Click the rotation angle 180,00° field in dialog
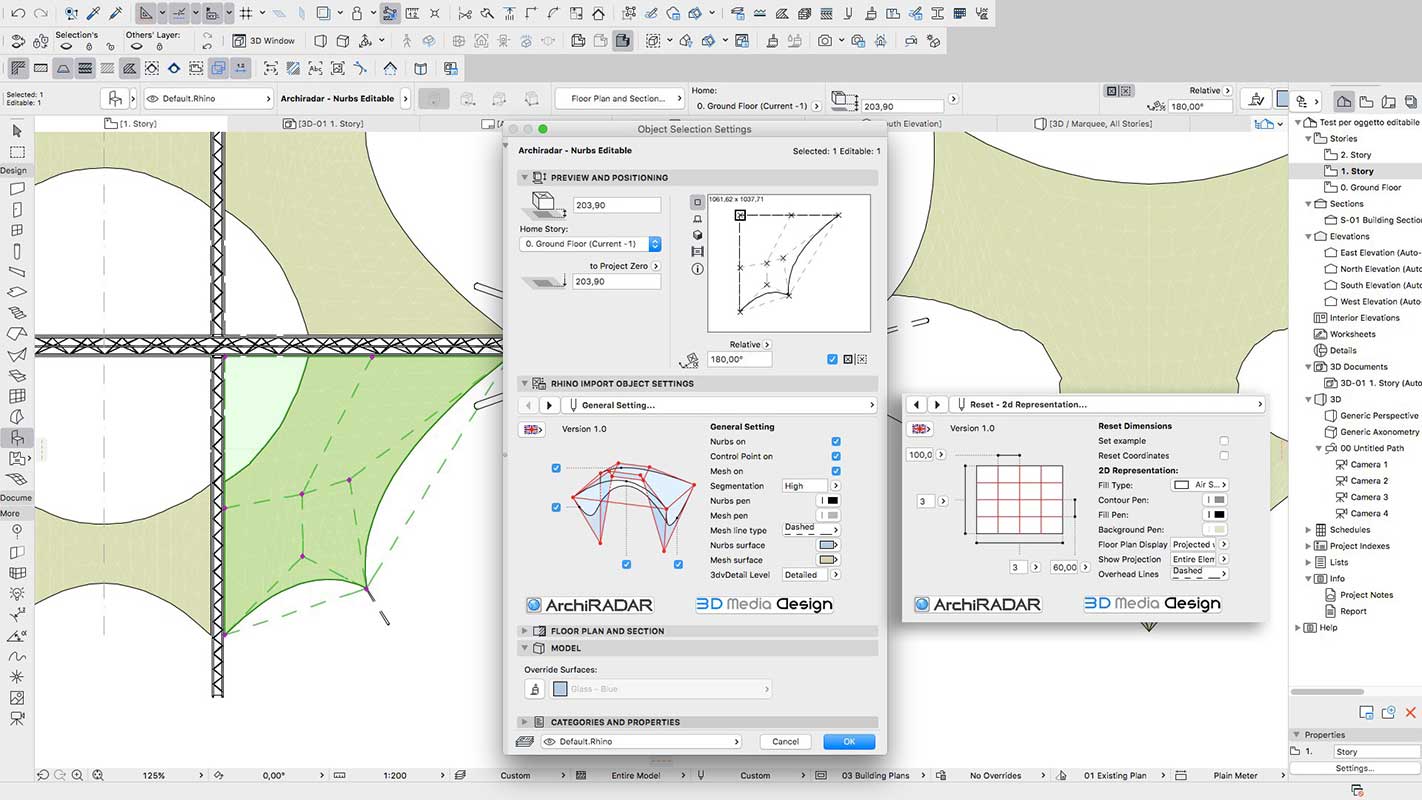Viewport: 1422px width, 800px height. [x=742, y=359]
